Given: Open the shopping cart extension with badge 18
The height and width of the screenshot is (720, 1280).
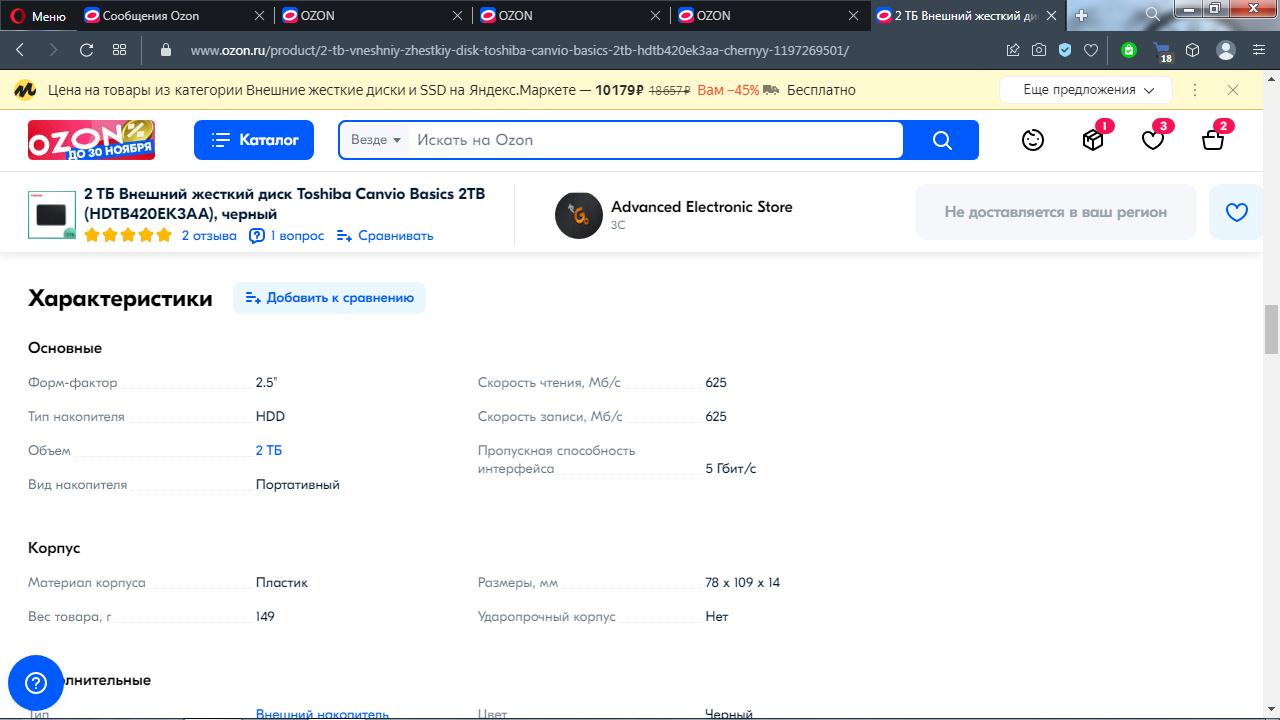Looking at the screenshot, I should tap(1162, 52).
